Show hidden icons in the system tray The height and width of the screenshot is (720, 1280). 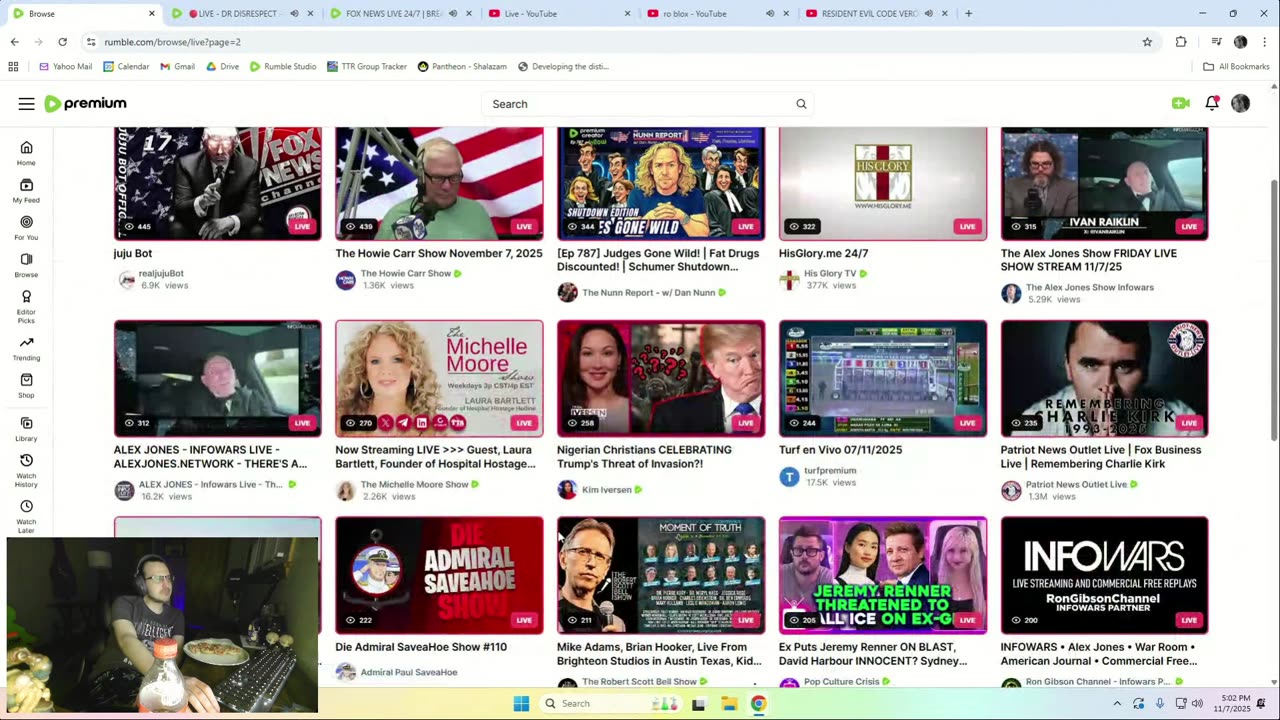tap(1117, 704)
